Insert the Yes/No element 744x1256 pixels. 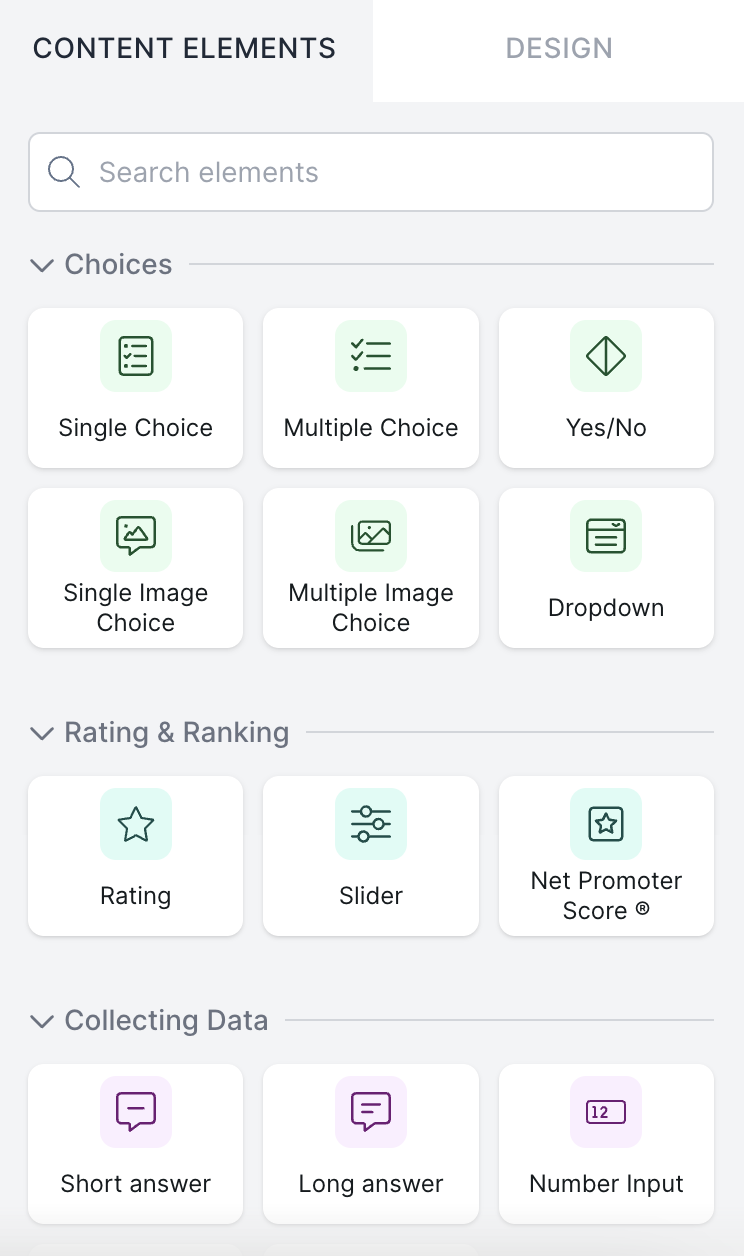click(x=606, y=387)
